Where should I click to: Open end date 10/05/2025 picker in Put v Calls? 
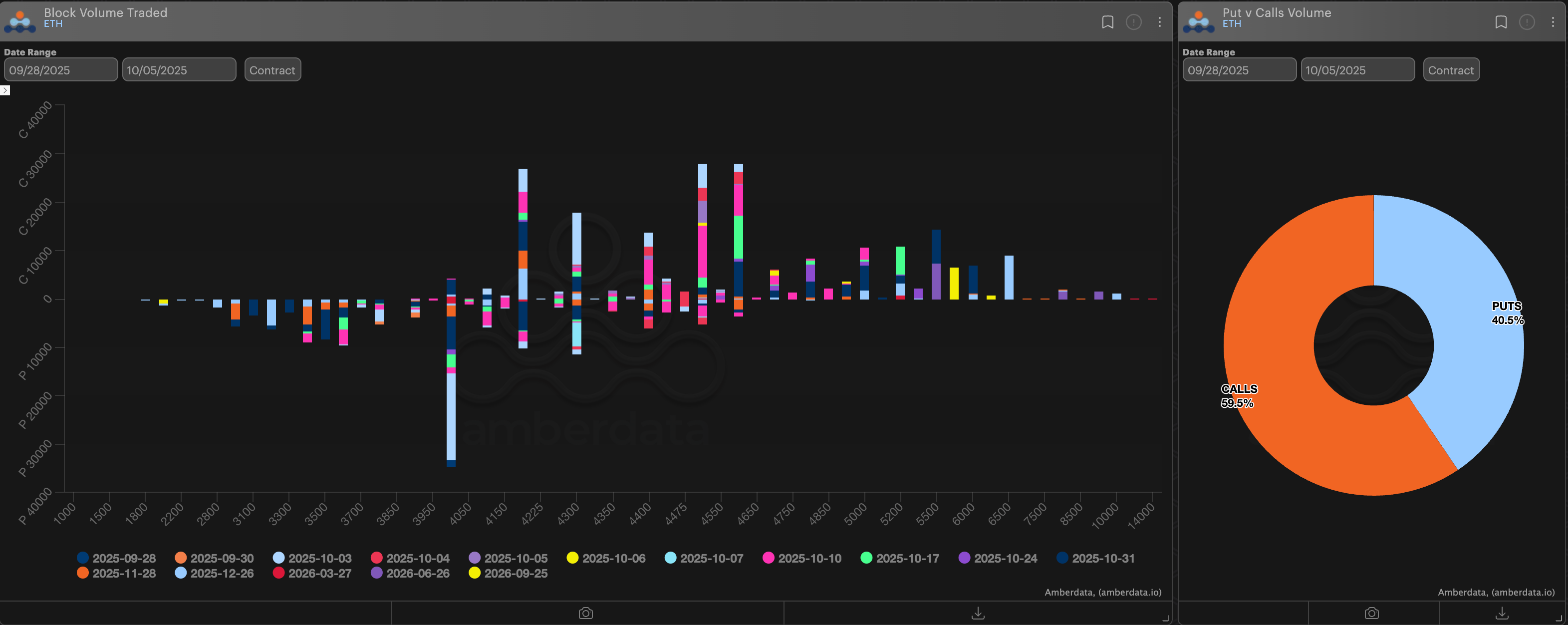pyautogui.click(x=1357, y=70)
